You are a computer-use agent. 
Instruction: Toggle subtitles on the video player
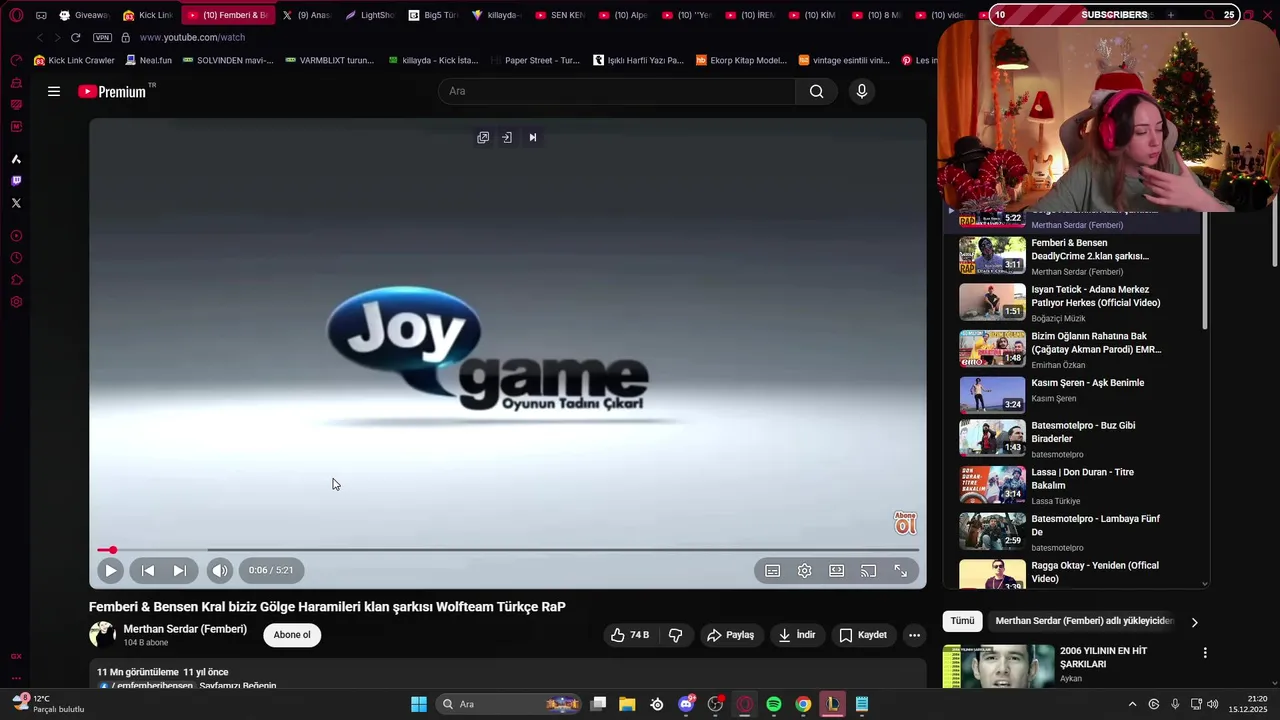pyautogui.click(x=773, y=570)
